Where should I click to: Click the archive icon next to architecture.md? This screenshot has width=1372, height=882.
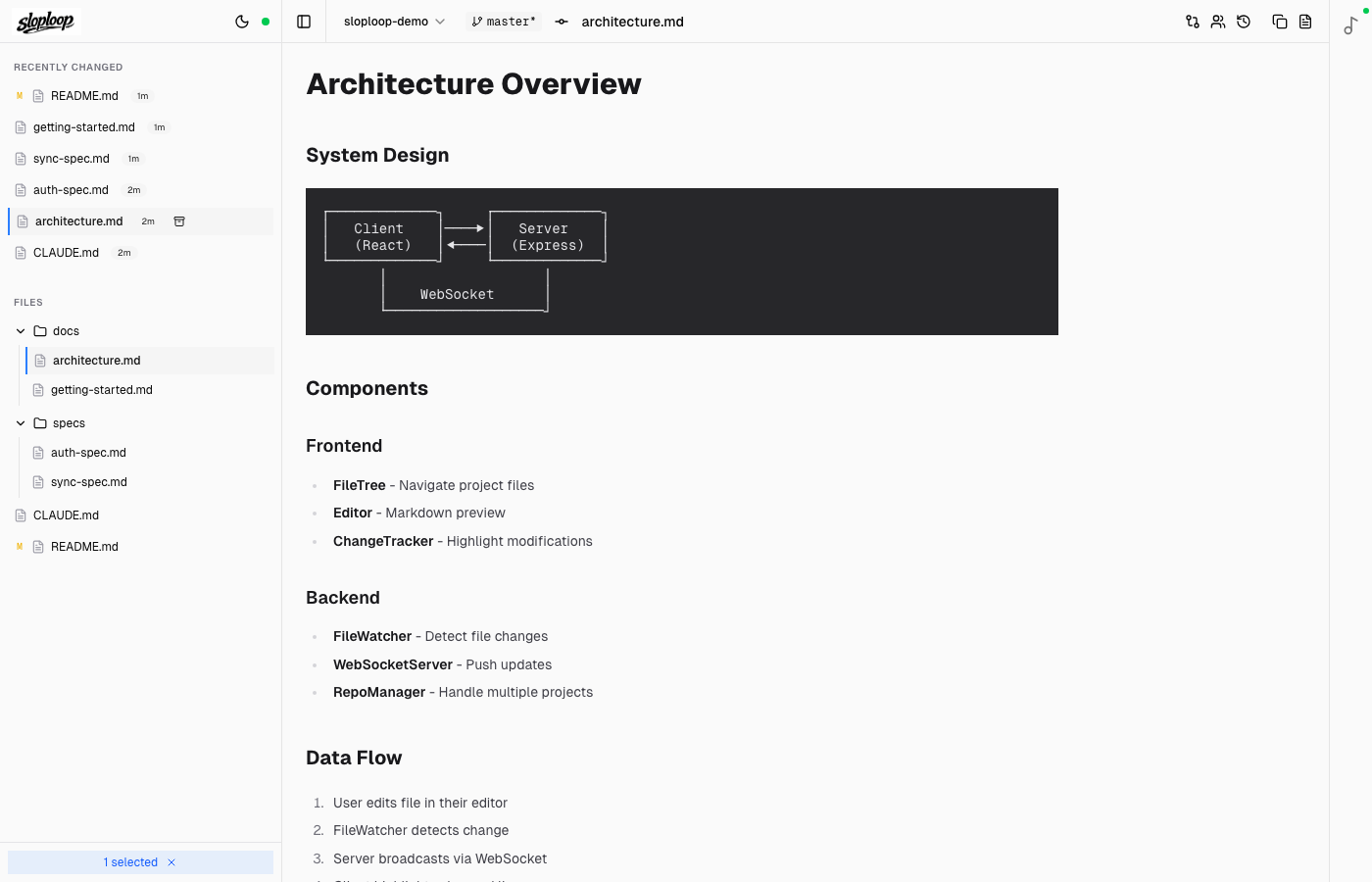(179, 221)
